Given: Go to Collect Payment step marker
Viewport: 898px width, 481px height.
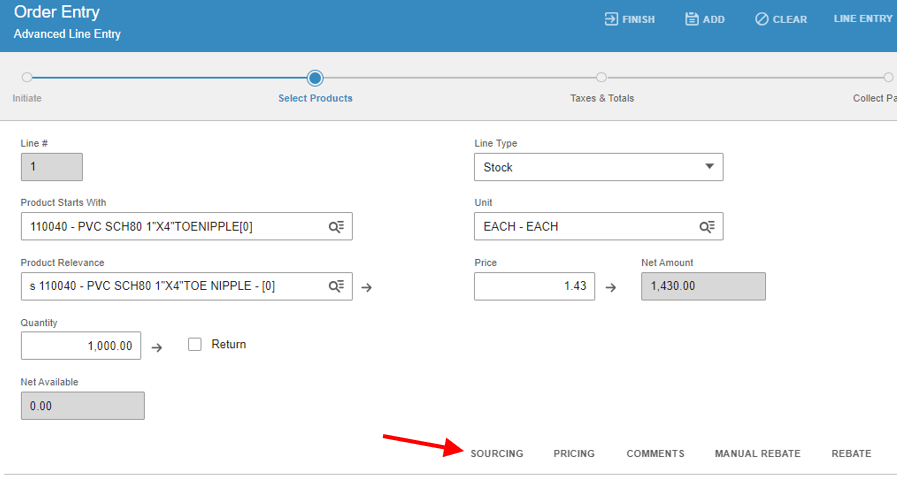Looking at the screenshot, I should point(888,77).
